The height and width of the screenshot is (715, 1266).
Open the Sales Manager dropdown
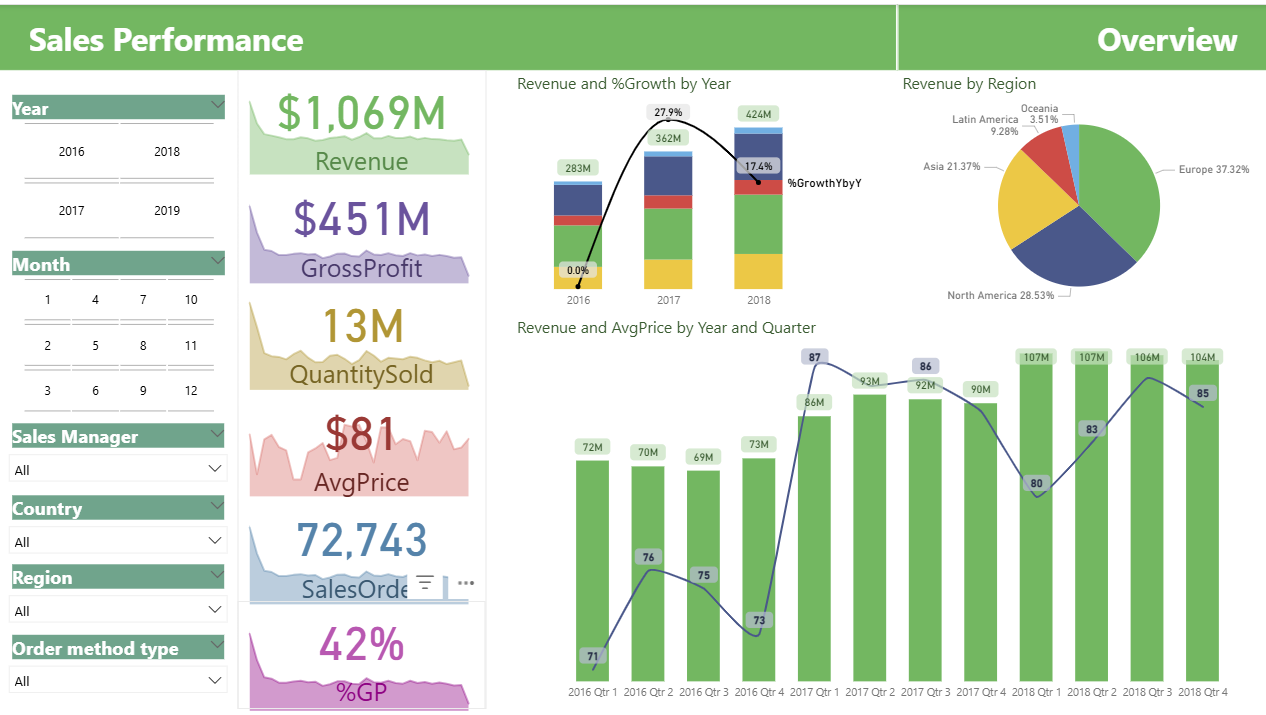118,469
